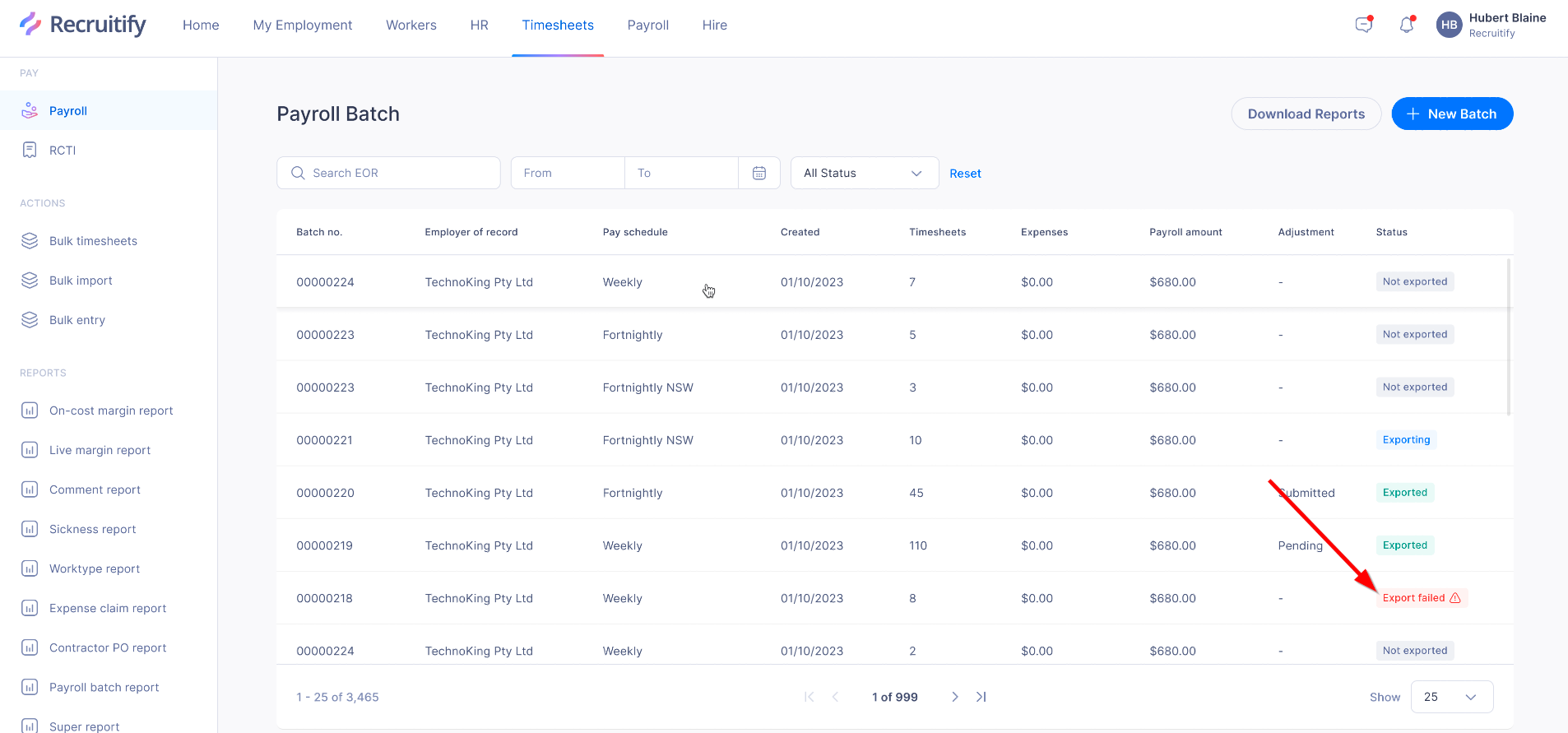Reset the filters

click(965, 174)
